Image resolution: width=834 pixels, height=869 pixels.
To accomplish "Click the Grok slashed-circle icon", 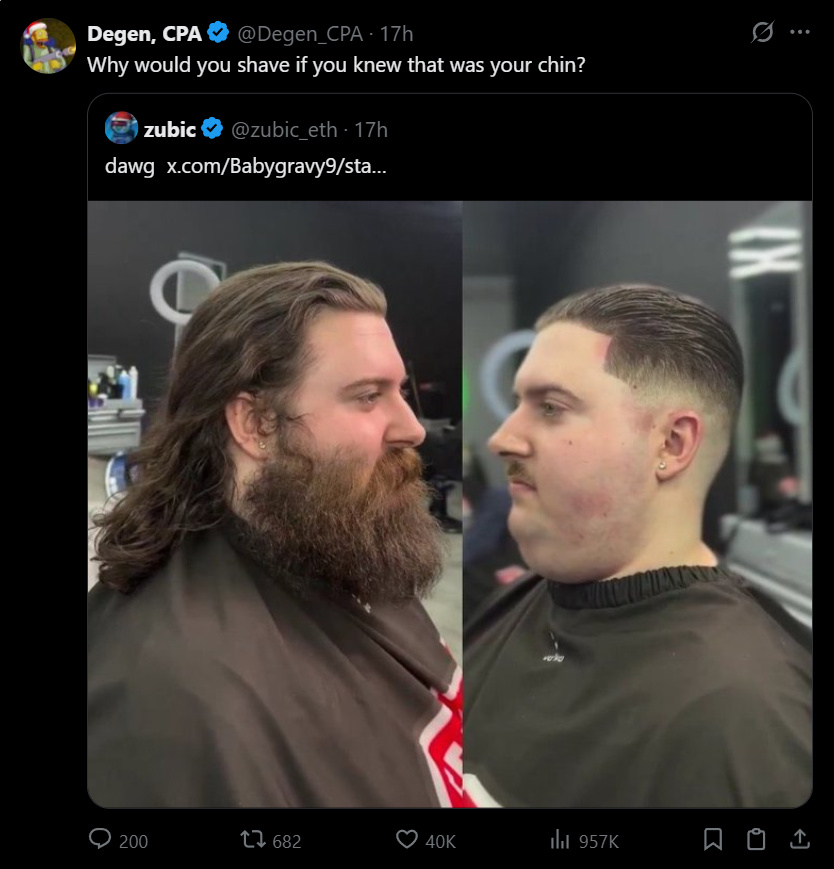I will pyautogui.click(x=762, y=32).
